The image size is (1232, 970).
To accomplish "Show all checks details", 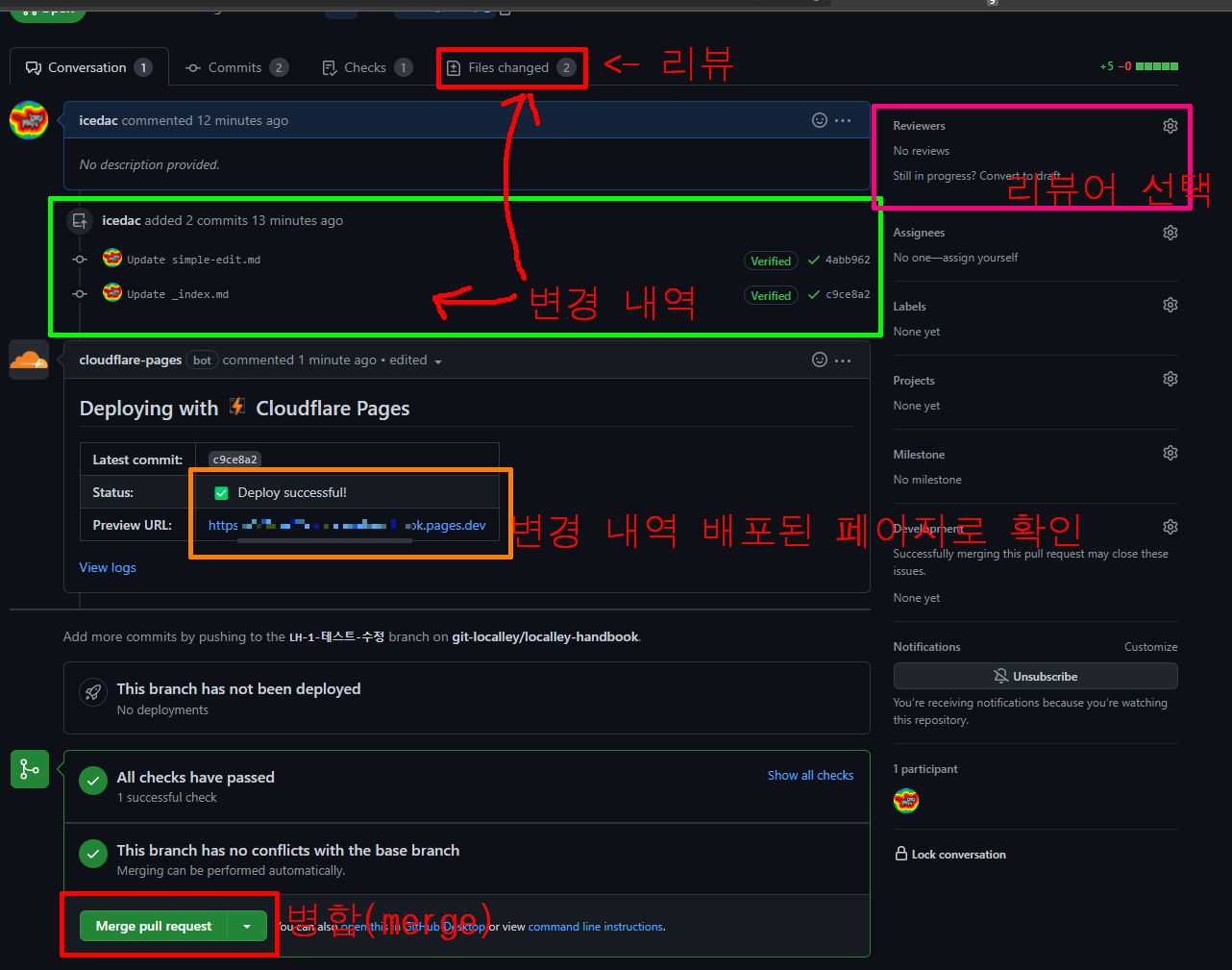I will 810,775.
